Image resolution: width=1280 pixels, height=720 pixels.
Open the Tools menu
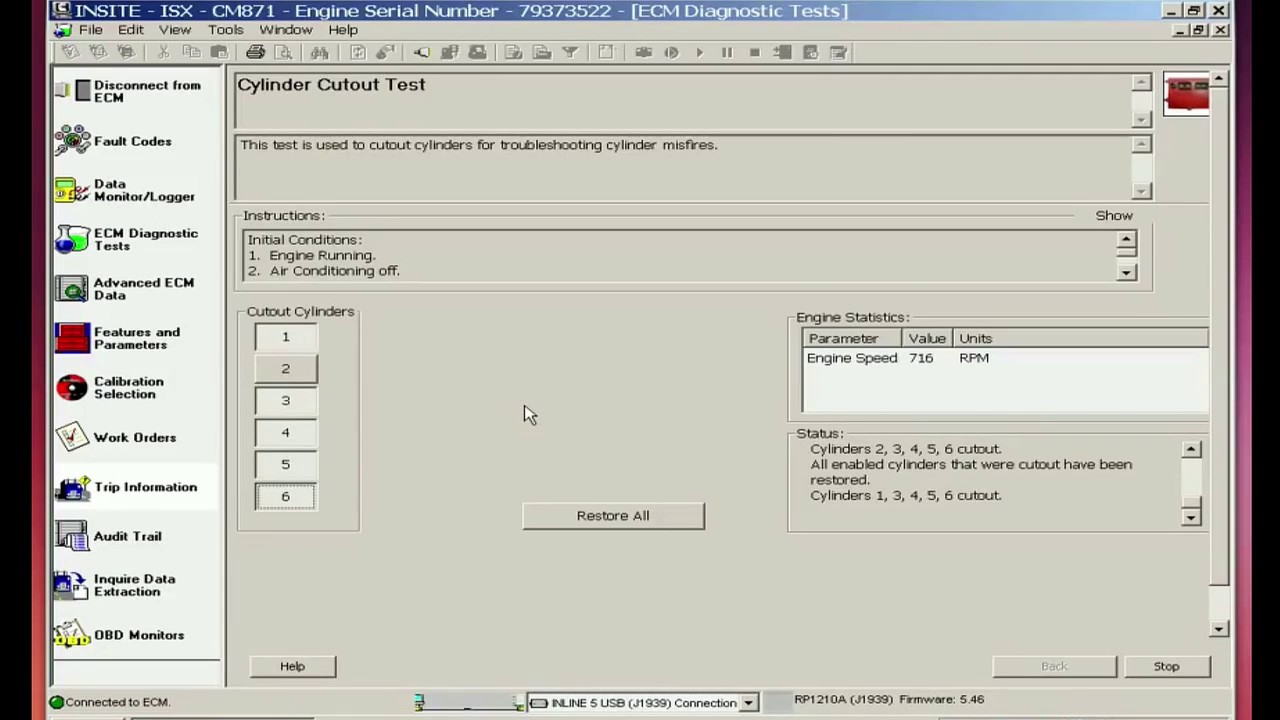pyautogui.click(x=226, y=30)
